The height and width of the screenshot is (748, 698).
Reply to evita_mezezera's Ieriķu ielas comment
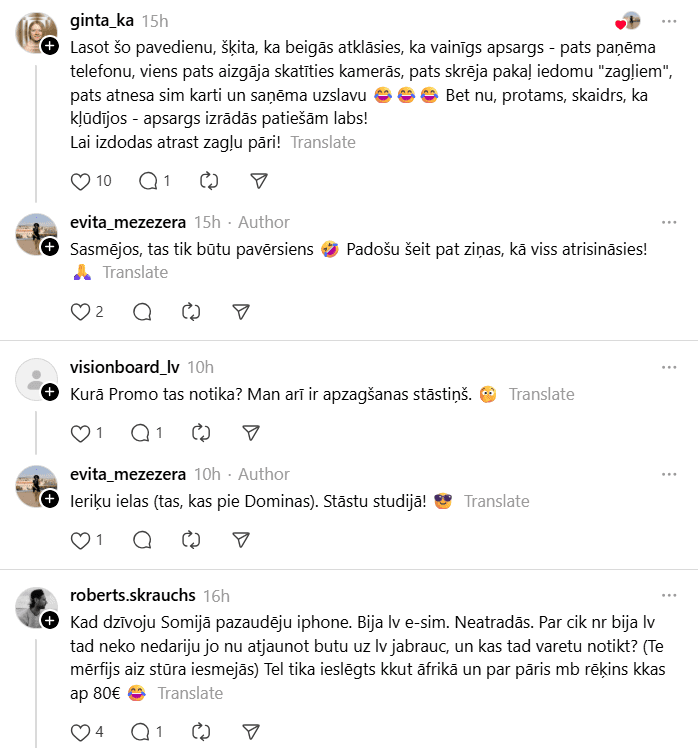click(x=142, y=540)
